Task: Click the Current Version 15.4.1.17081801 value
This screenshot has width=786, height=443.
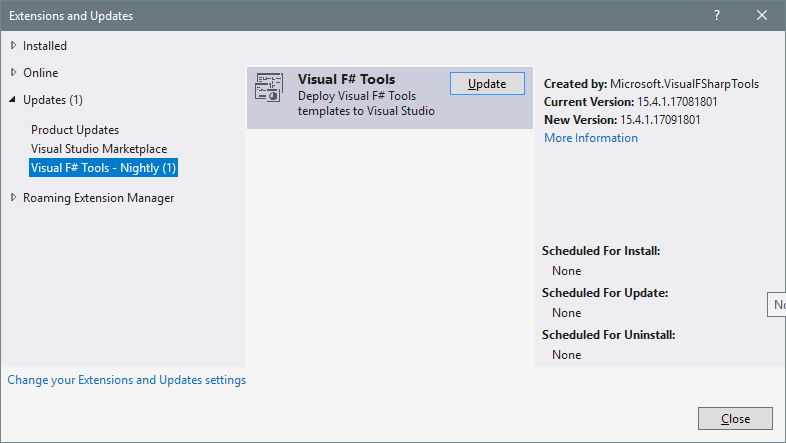Action: click(x=677, y=102)
